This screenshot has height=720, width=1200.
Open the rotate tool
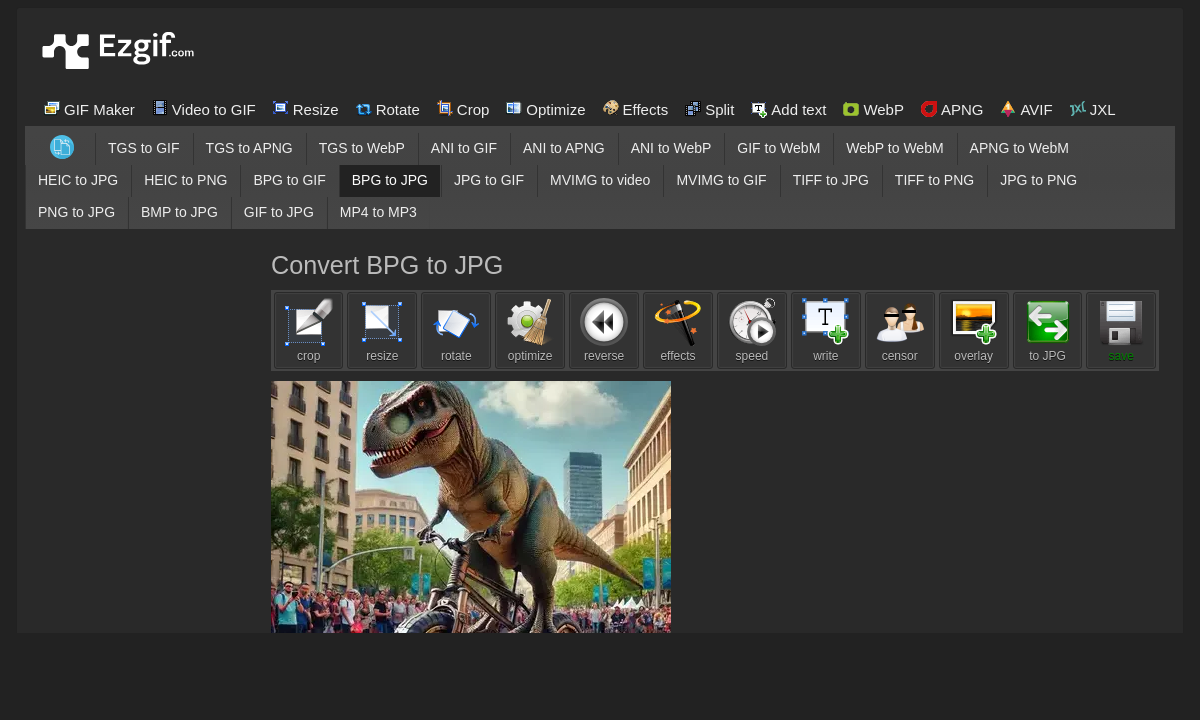pyautogui.click(x=456, y=330)
